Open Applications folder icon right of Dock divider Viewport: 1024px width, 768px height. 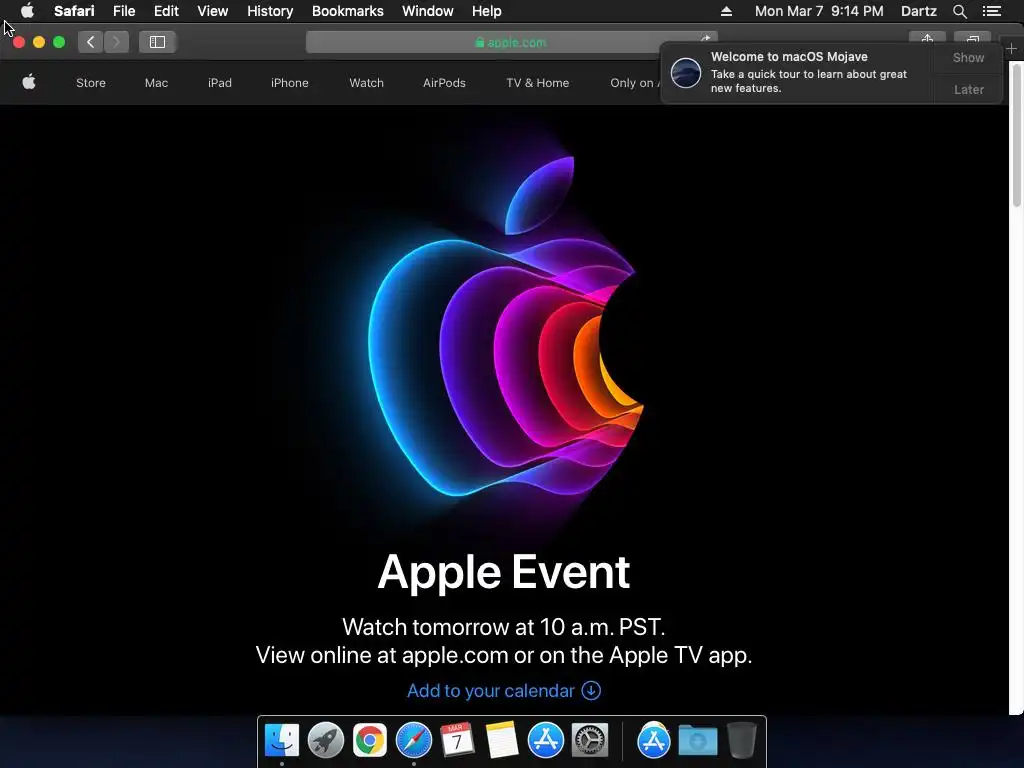654,740
